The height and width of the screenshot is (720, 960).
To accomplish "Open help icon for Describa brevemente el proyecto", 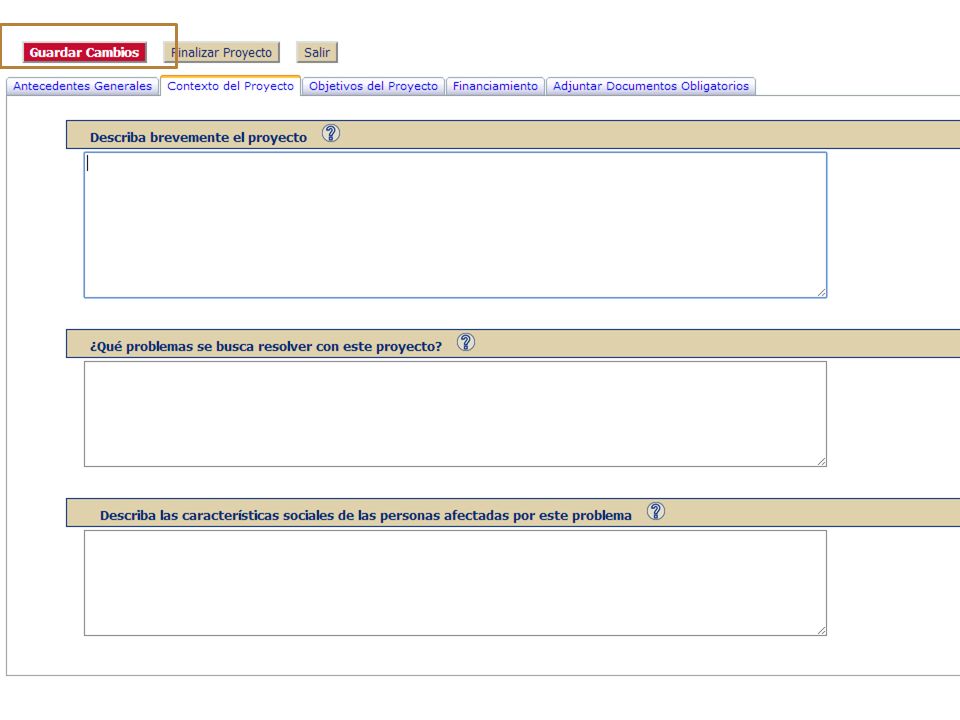I will pos(331,133).
